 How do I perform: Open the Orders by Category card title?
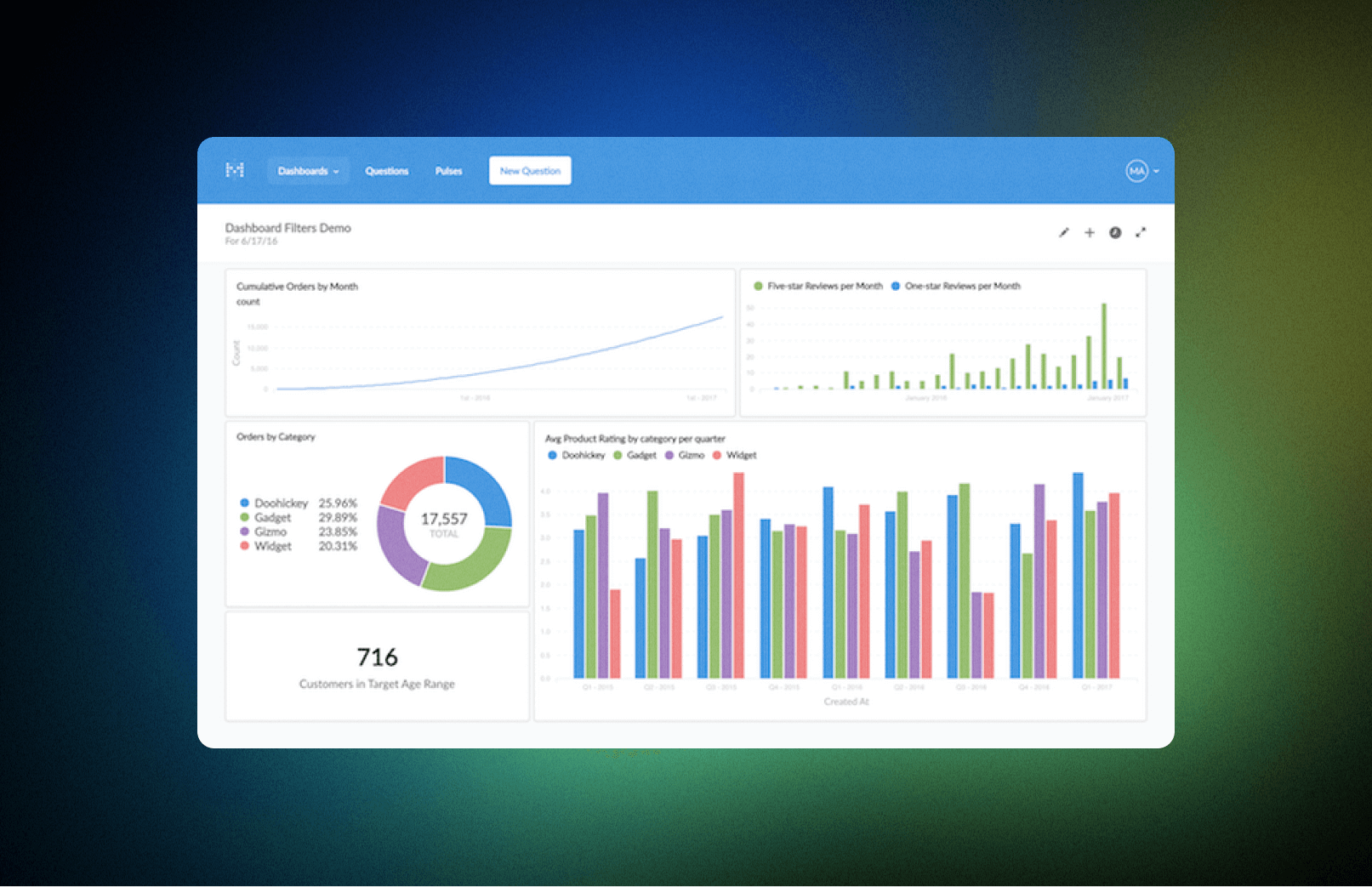tap(276, 436)
